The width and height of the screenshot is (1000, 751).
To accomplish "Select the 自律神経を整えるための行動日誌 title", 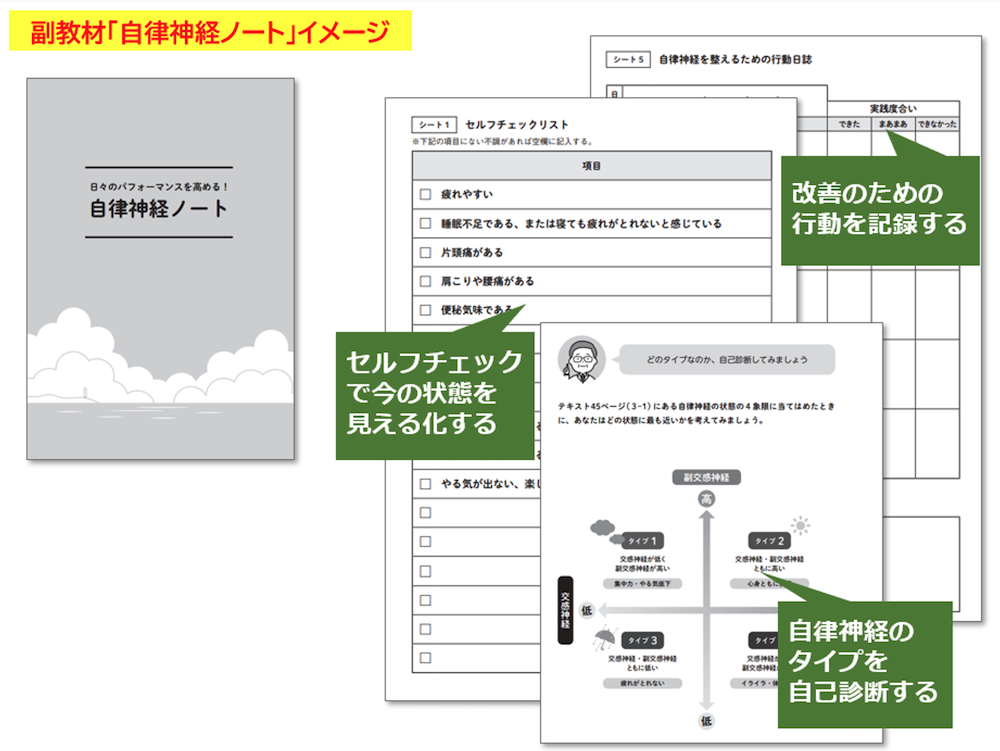I will coord(735,59).
